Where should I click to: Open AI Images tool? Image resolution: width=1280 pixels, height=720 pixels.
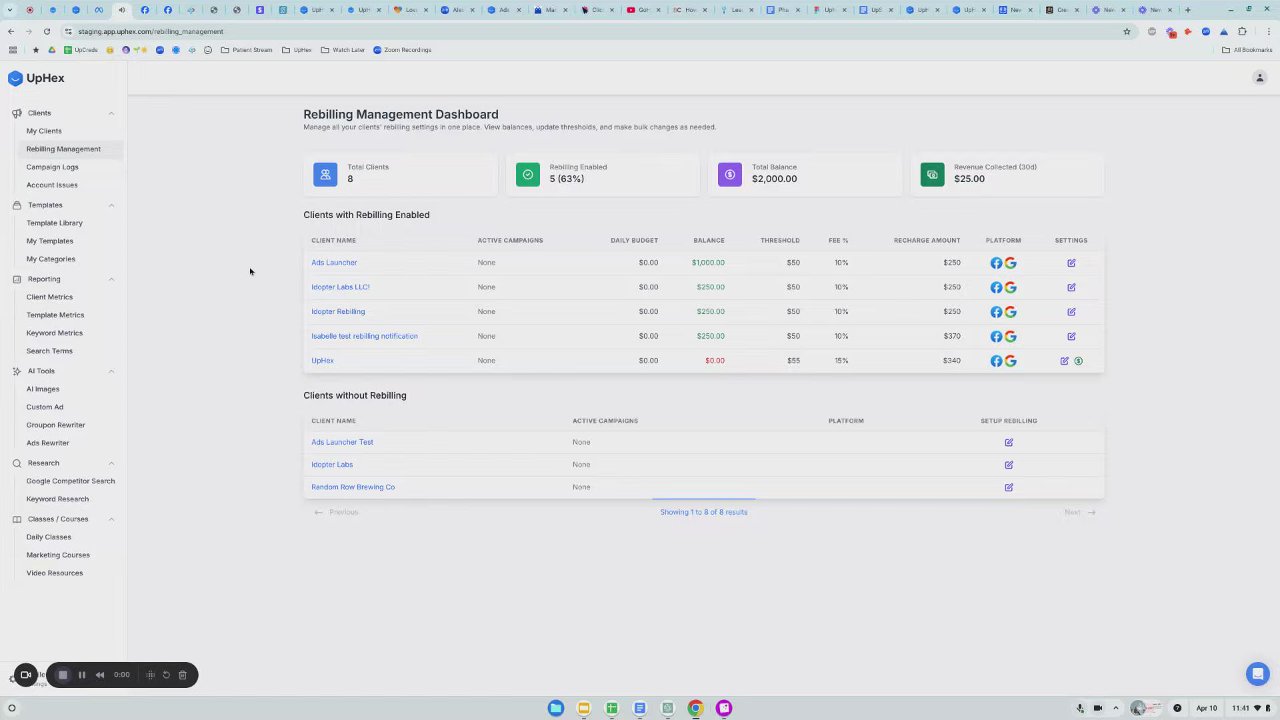42,389
